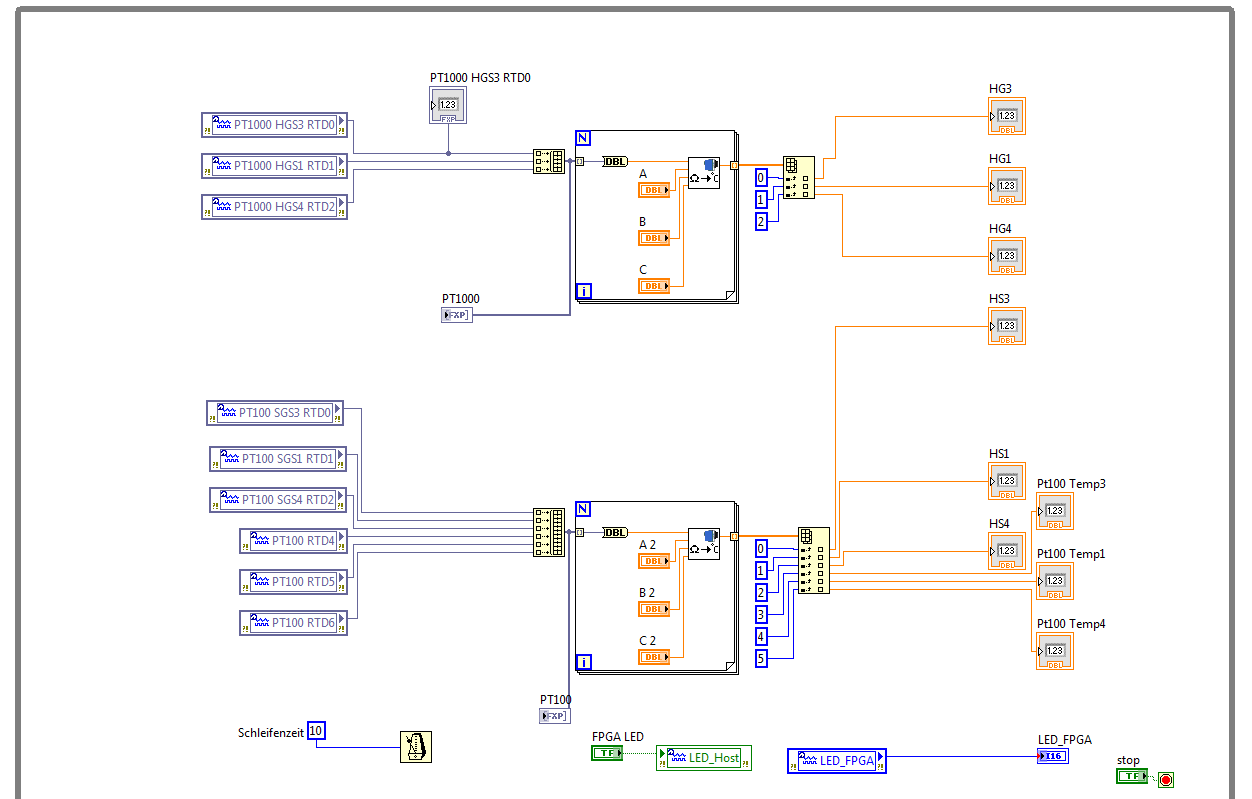Click the lower RTD conversion subVI icon

tap(703, 544)
